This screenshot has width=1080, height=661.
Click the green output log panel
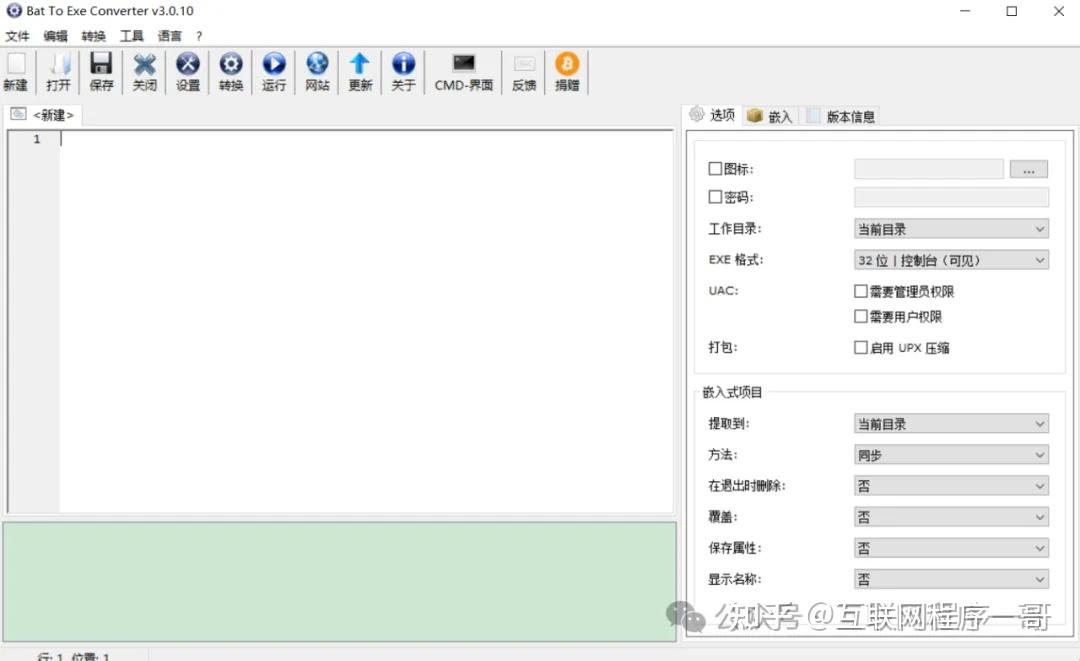340,582
